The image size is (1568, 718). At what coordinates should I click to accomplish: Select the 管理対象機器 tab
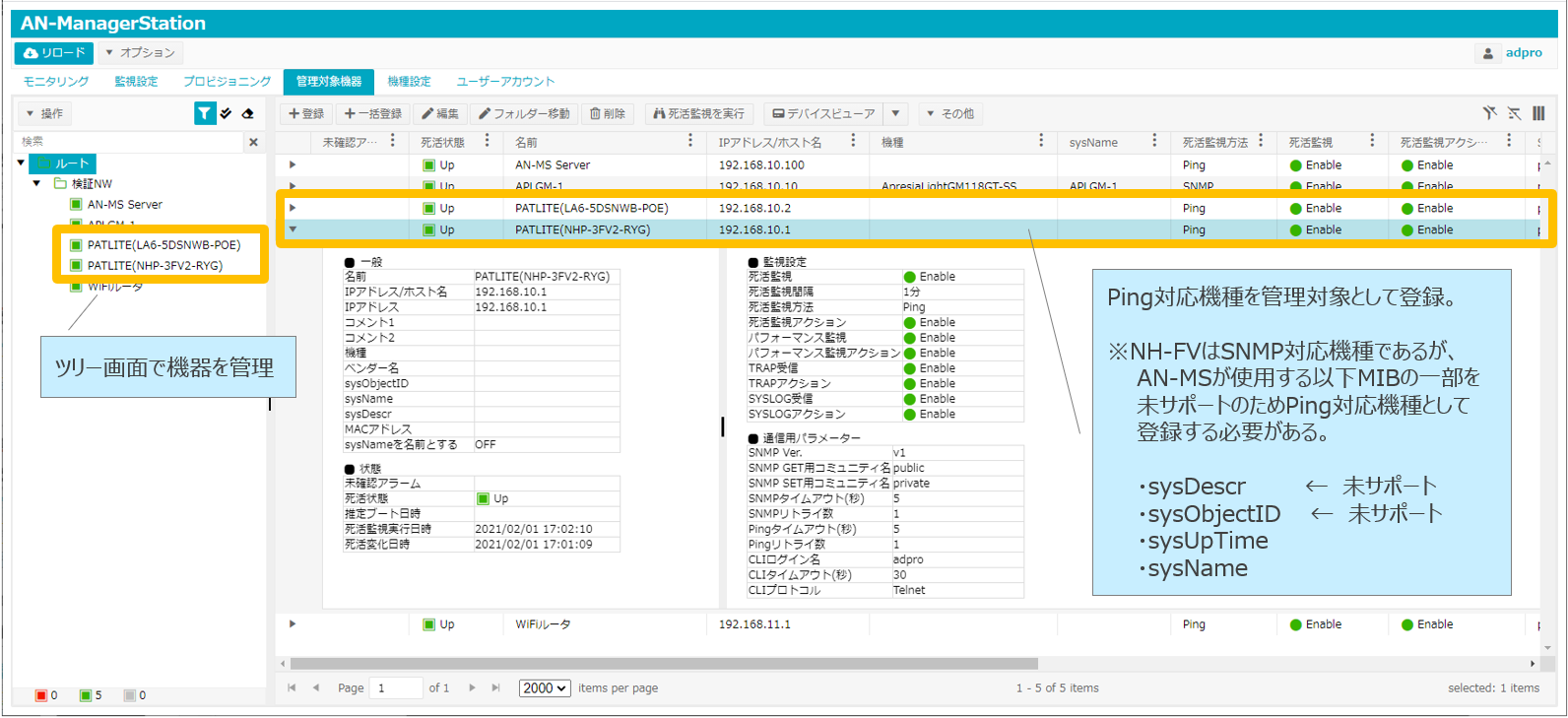click(329, 82)
